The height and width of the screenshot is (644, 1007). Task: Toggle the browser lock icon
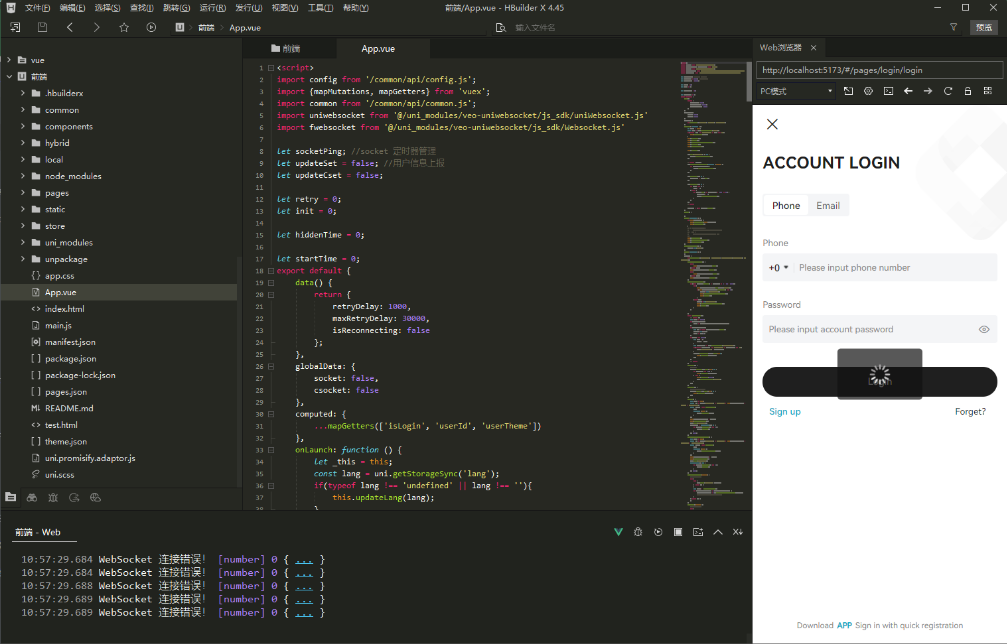[968, 91]
